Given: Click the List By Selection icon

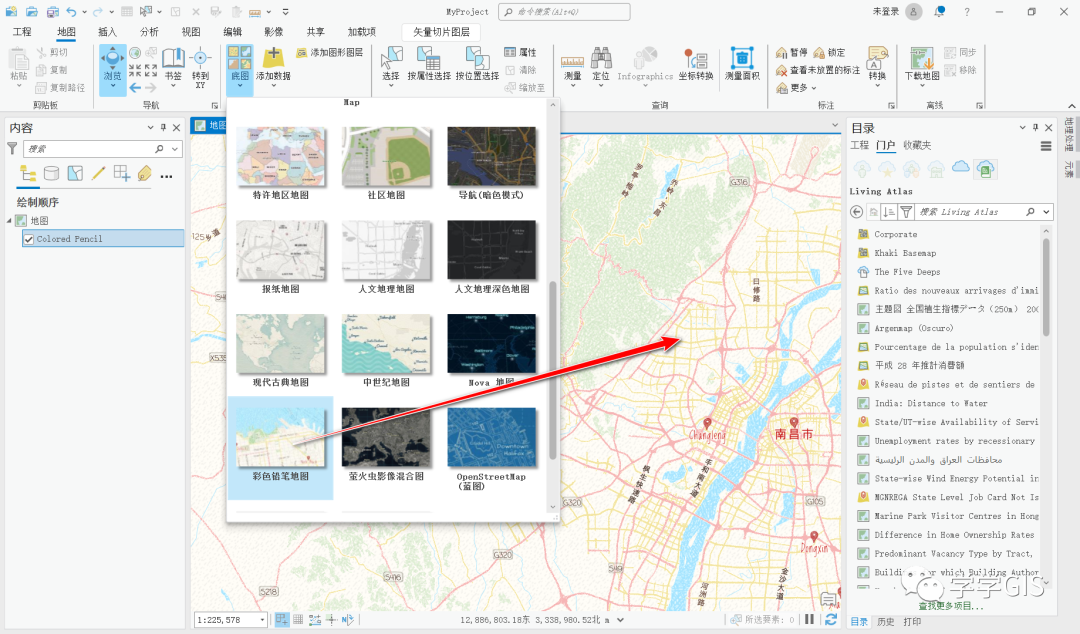Looking at the screenshot, I should (75, 173).
